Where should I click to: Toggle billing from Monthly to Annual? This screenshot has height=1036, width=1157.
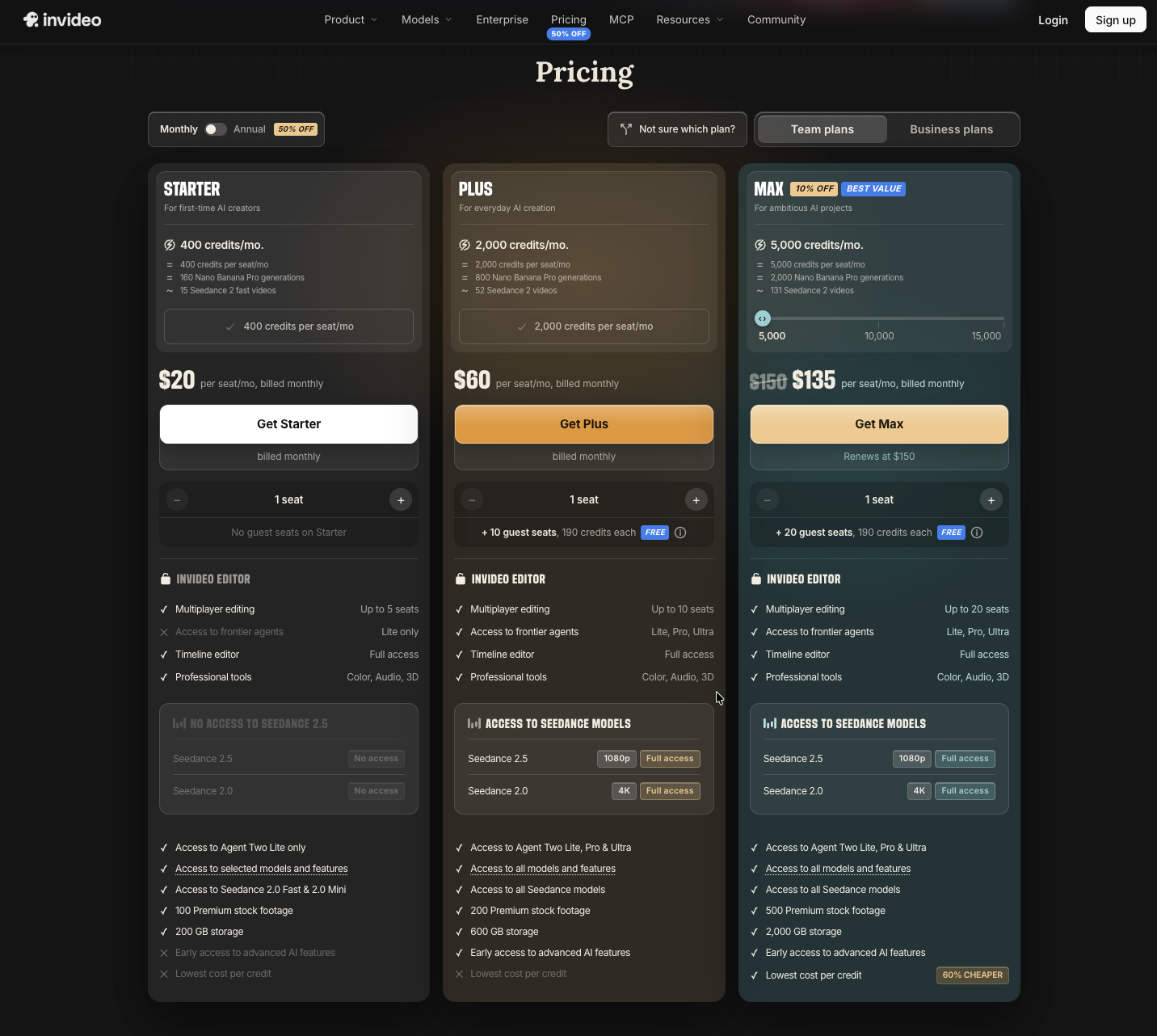point(215,129)
